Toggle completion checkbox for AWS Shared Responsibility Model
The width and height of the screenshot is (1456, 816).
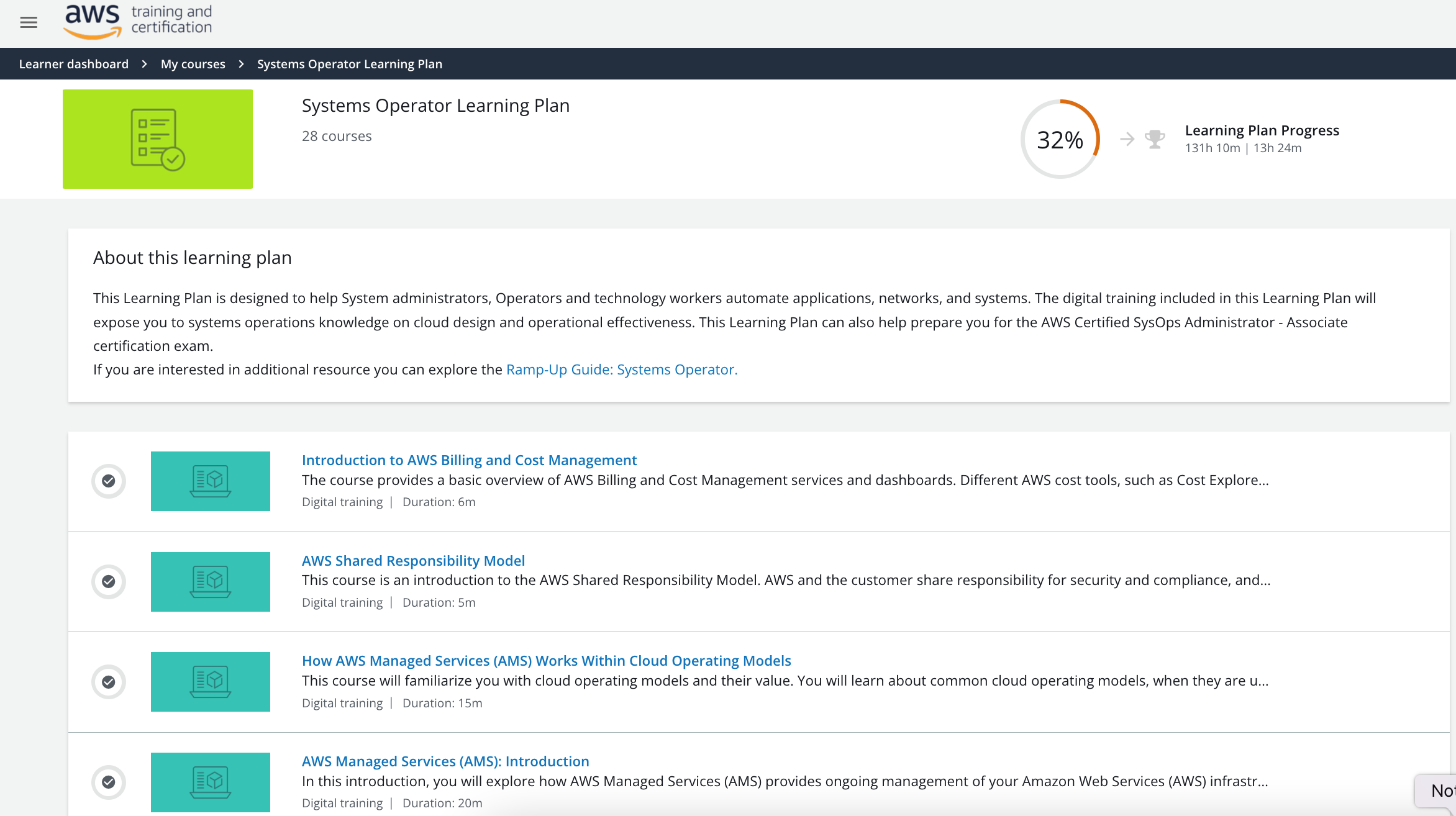109,581
